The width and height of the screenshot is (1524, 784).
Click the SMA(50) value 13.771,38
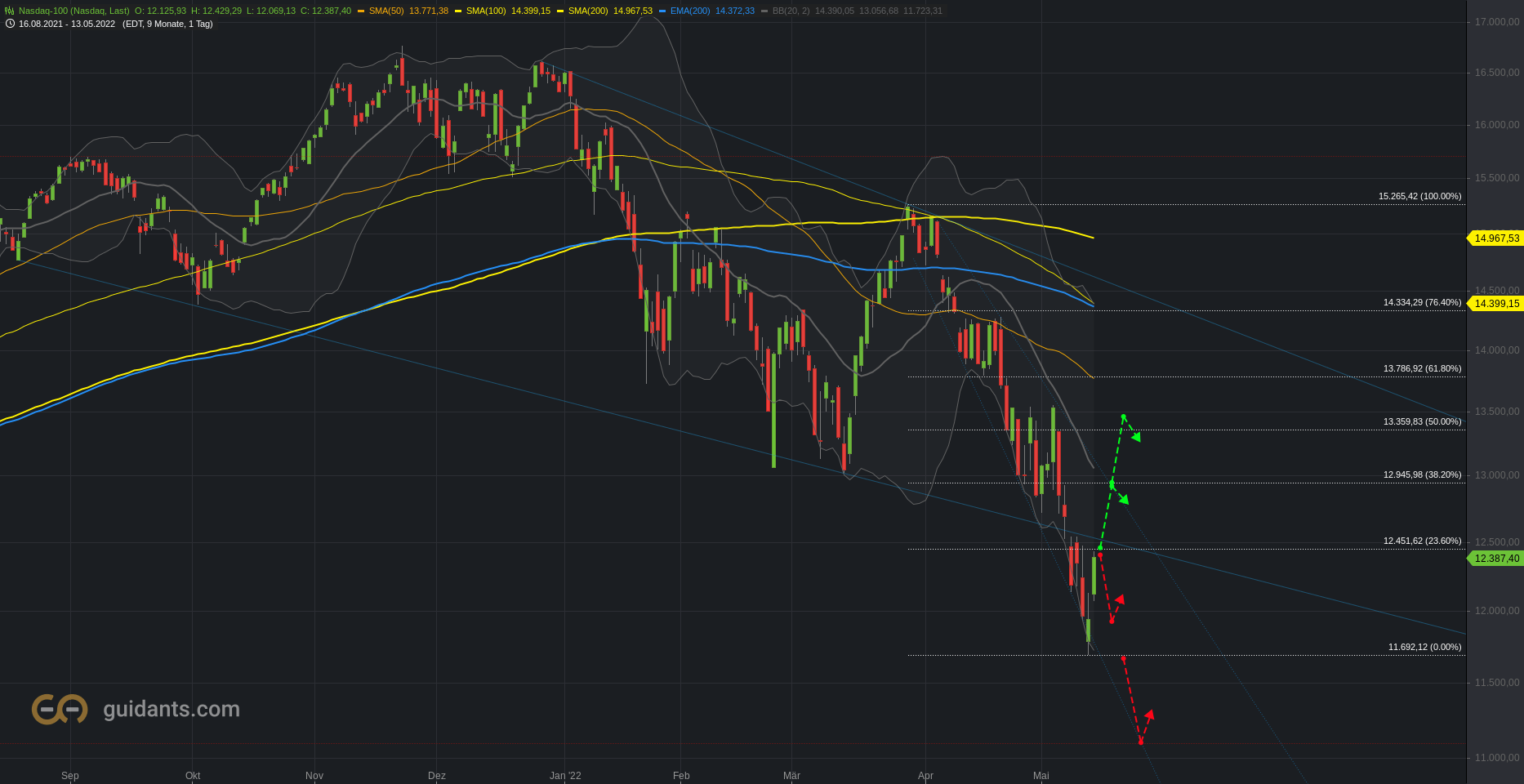pos(429,11)
